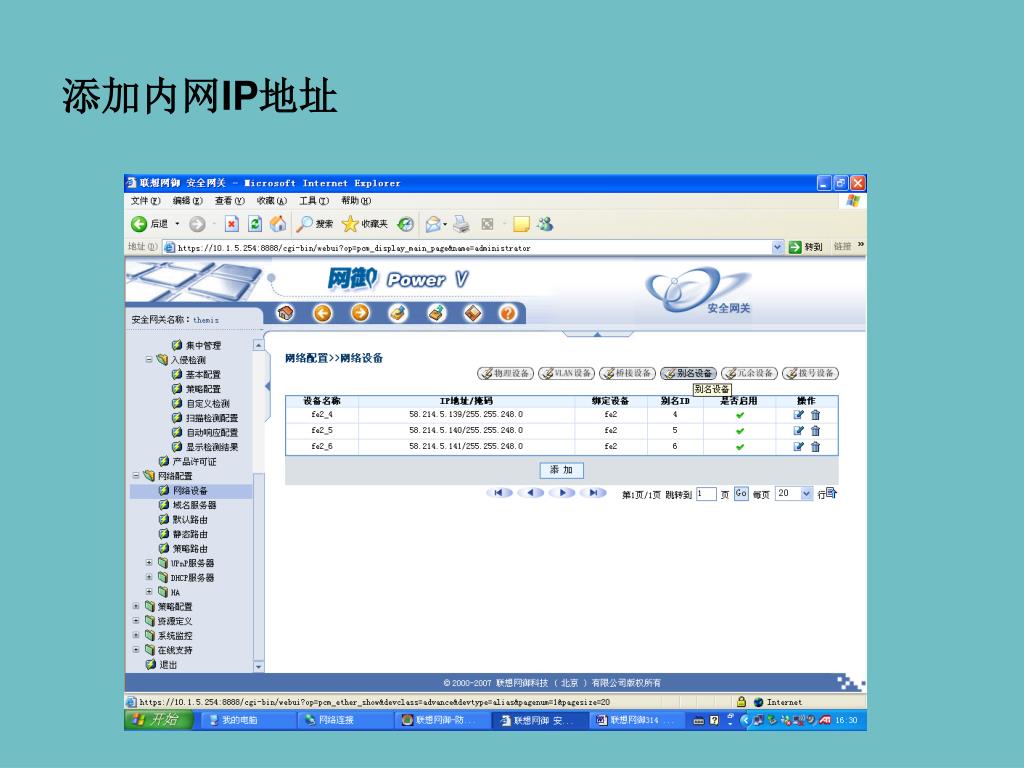The image size is (1024, 768).
Task: Open the 编辑 menu
Action: click(187, 200)
